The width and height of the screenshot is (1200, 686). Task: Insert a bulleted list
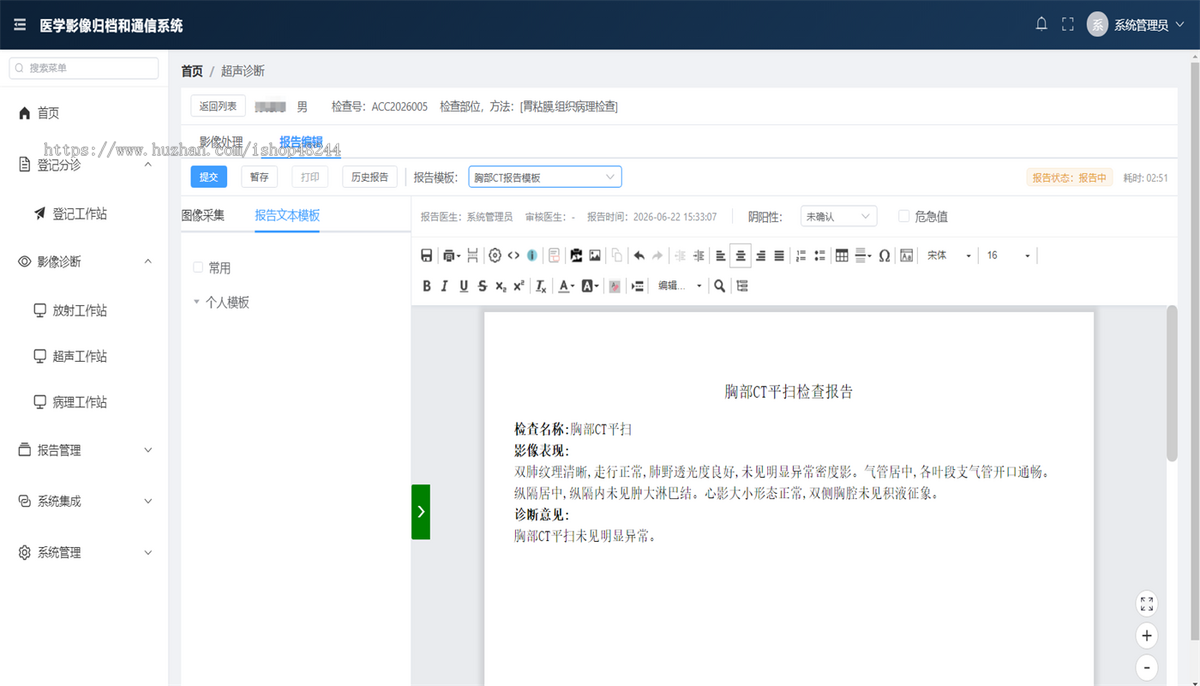click(x=820, y=256)
